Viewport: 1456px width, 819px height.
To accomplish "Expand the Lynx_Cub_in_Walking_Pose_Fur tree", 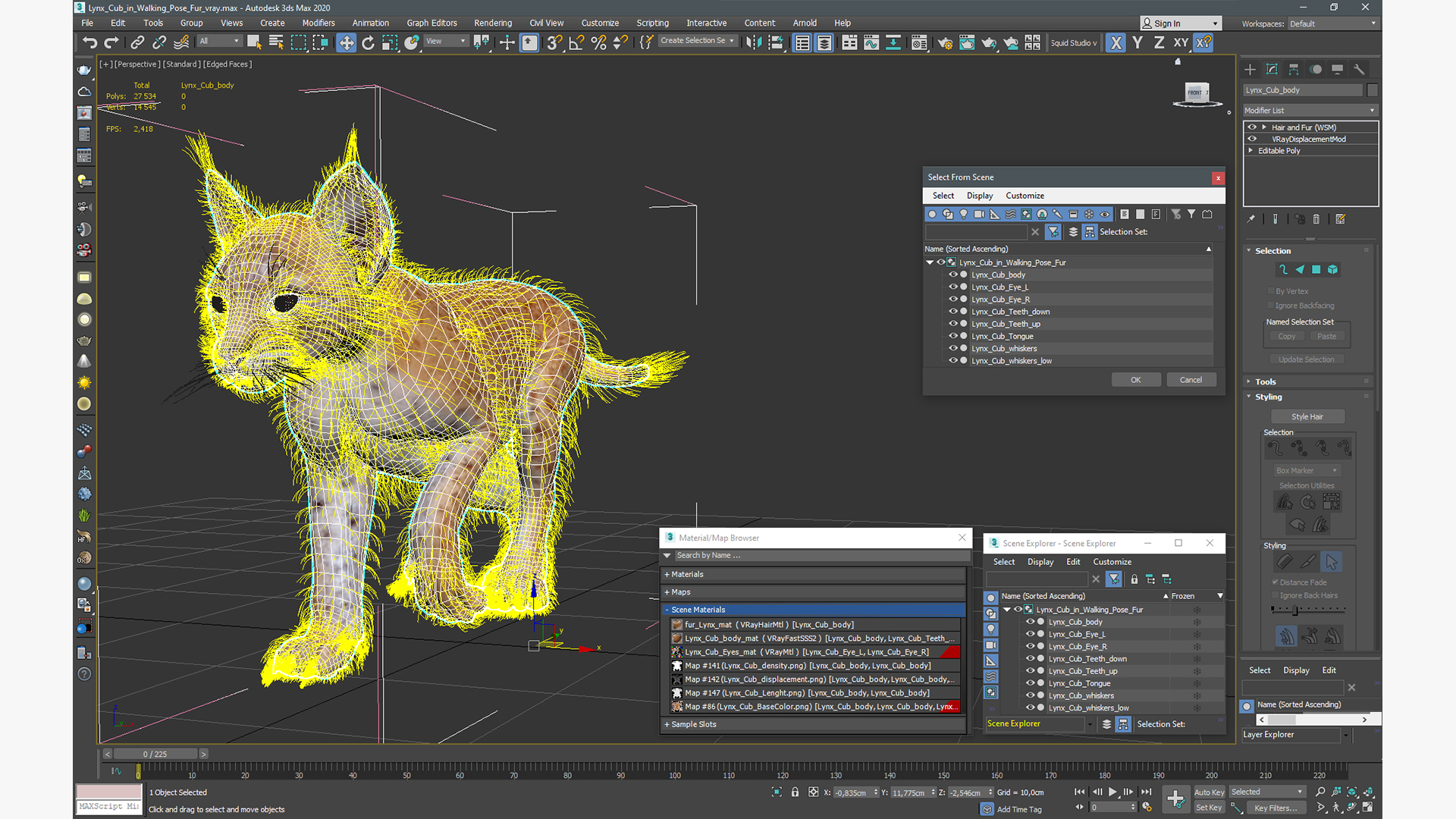I will pos(929,262).
